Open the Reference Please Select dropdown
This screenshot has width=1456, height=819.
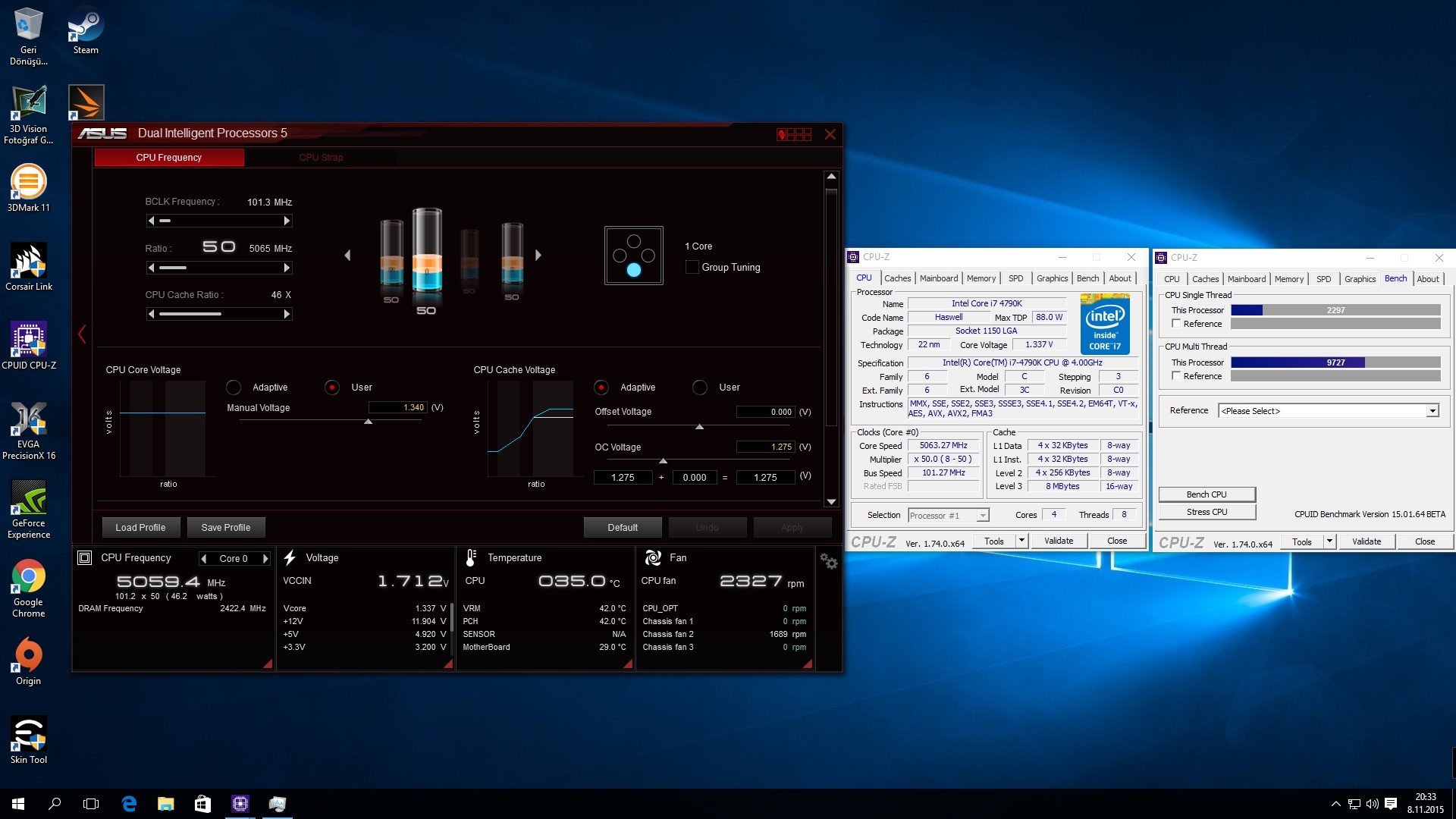pos(1328,411)
